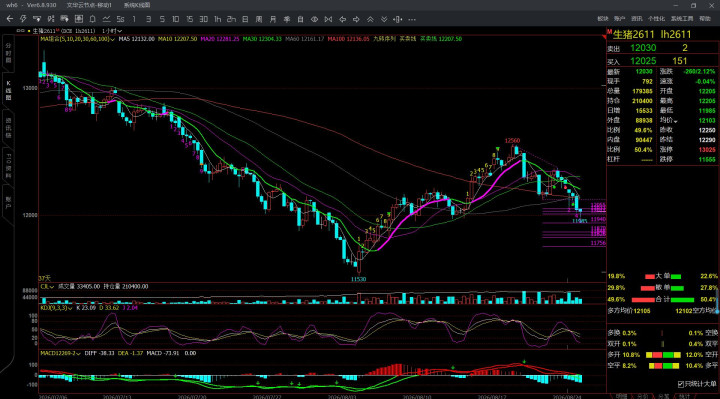This screenshot has width=720, height=399.
Task: Toggle the eye display icon in toolbar
Action: click(315, 19)
